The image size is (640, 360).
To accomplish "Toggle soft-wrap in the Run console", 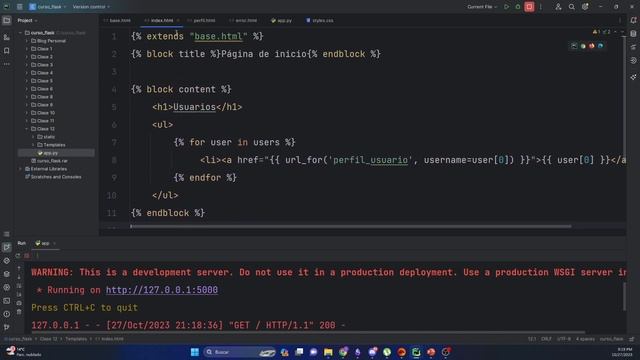I will point(19,286).
